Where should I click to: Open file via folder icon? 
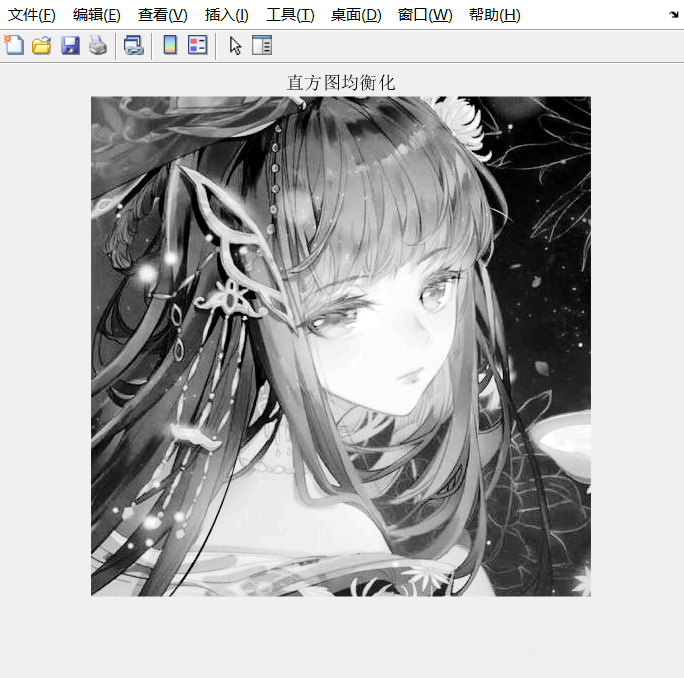tap(41, 45)
